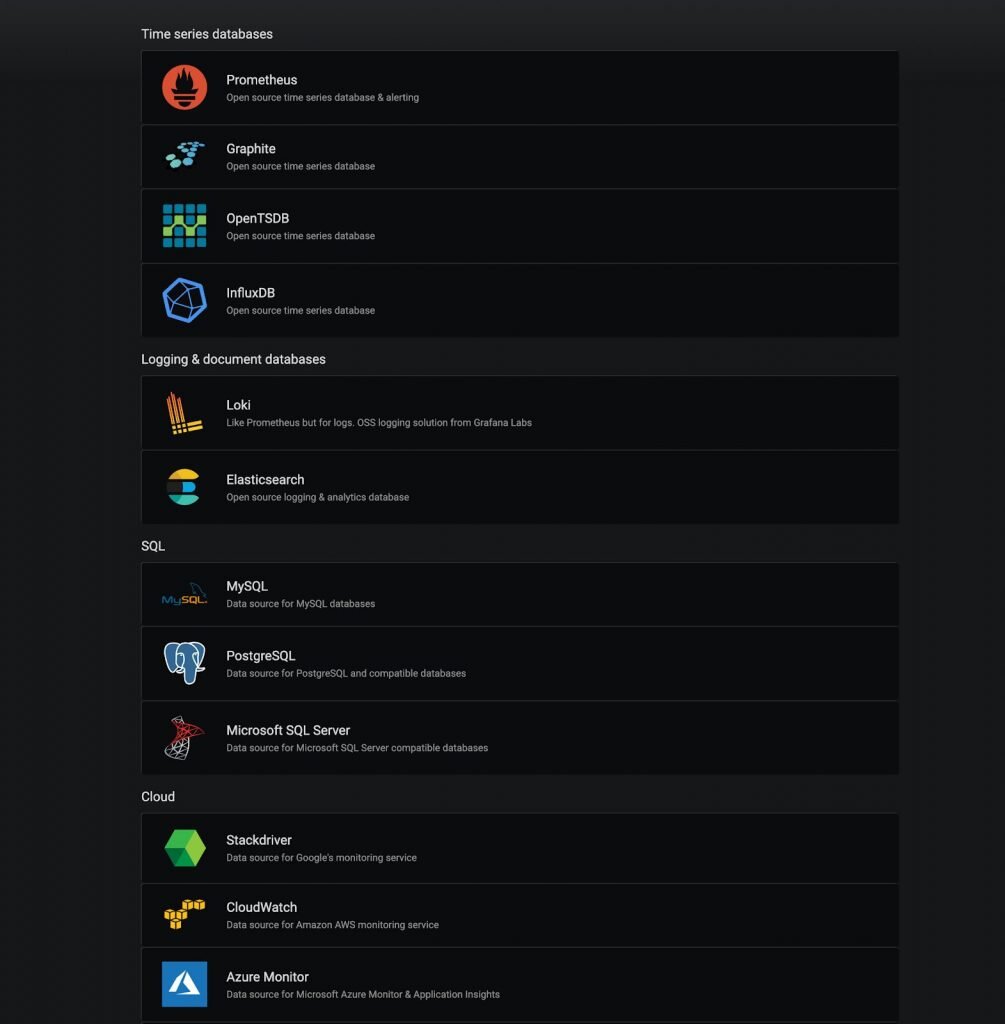The height and width of the screenshot is (1024, 1005).
Task: Open the Prometheus data source card
Action: pos(520,87)
